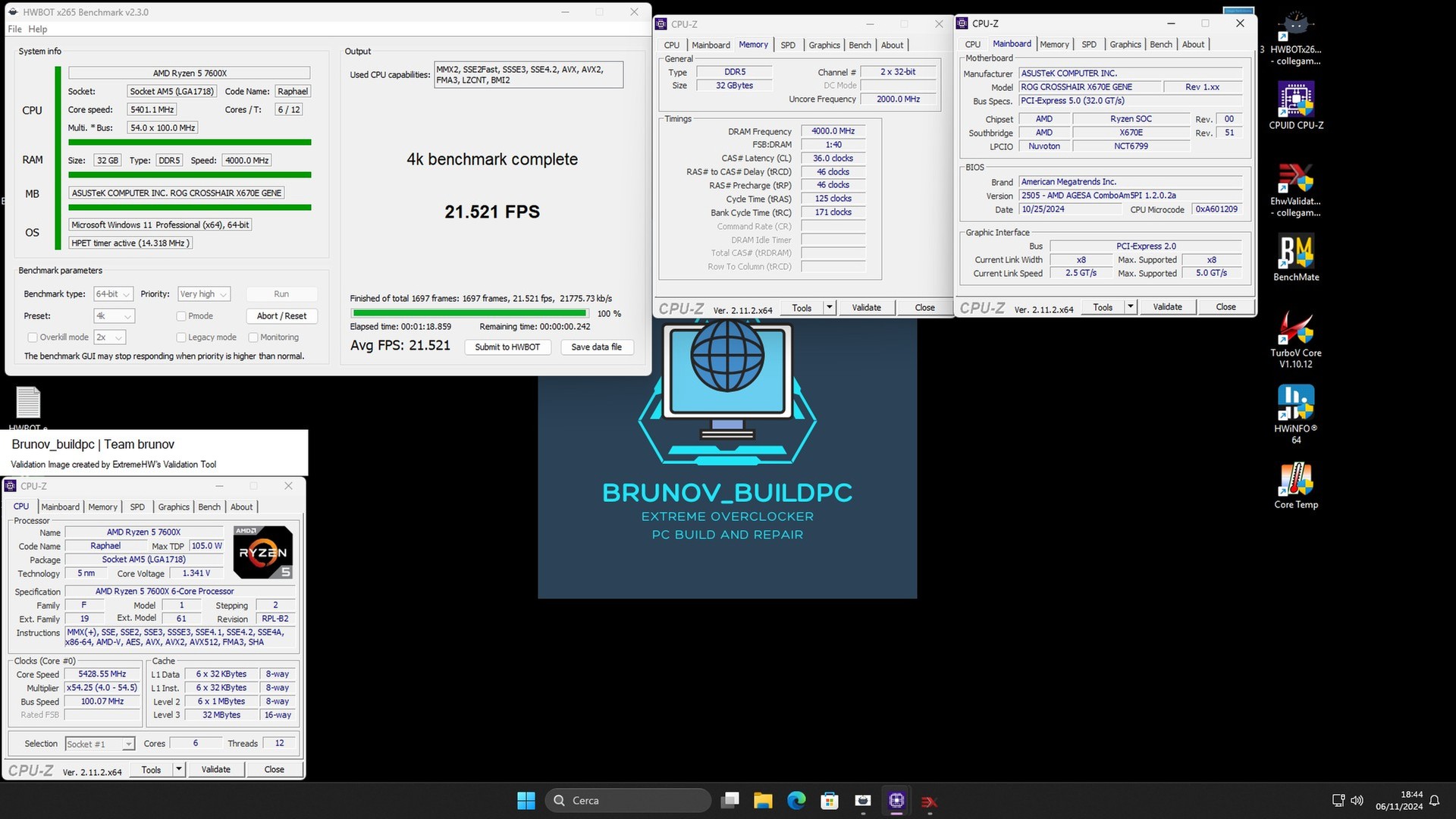1456x819 pixels.
Task: Enable the Overkill mode checkbox
Action: click(33, 337)
